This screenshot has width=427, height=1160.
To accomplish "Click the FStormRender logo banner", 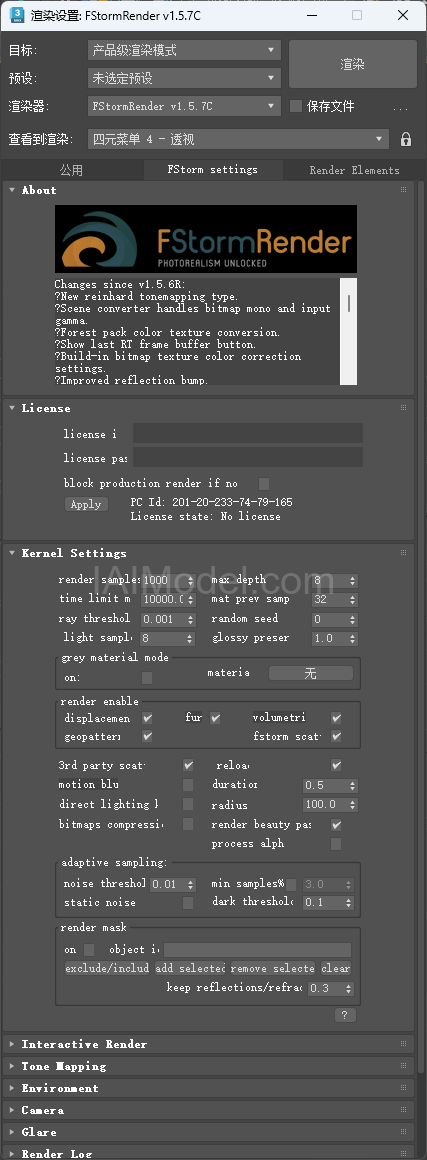I will click(206, 239).
